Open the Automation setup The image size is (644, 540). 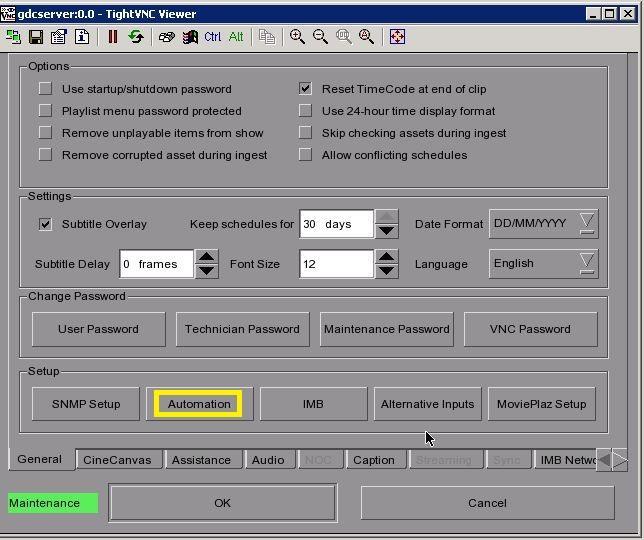coord(199,404)
